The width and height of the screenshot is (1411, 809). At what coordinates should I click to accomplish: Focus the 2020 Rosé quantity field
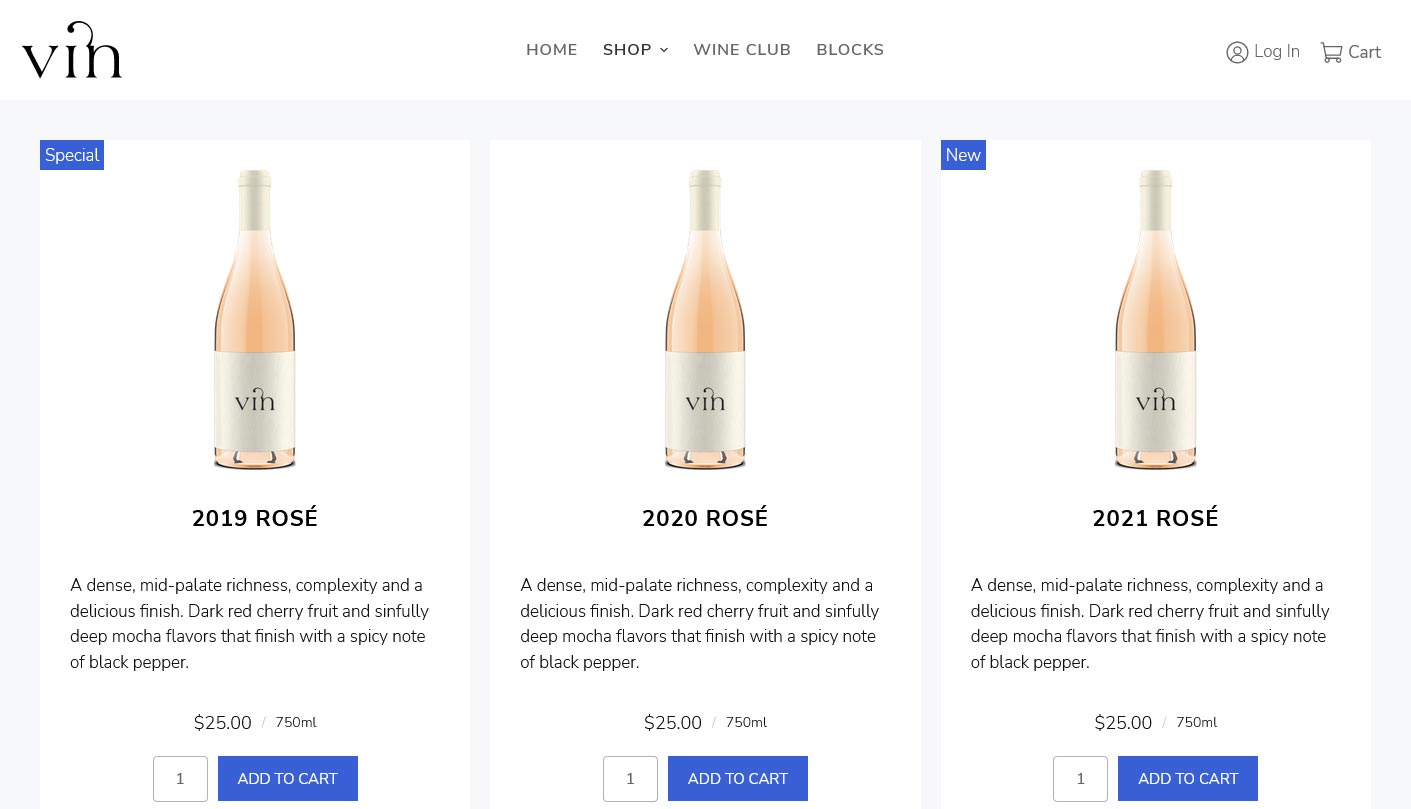630,779
